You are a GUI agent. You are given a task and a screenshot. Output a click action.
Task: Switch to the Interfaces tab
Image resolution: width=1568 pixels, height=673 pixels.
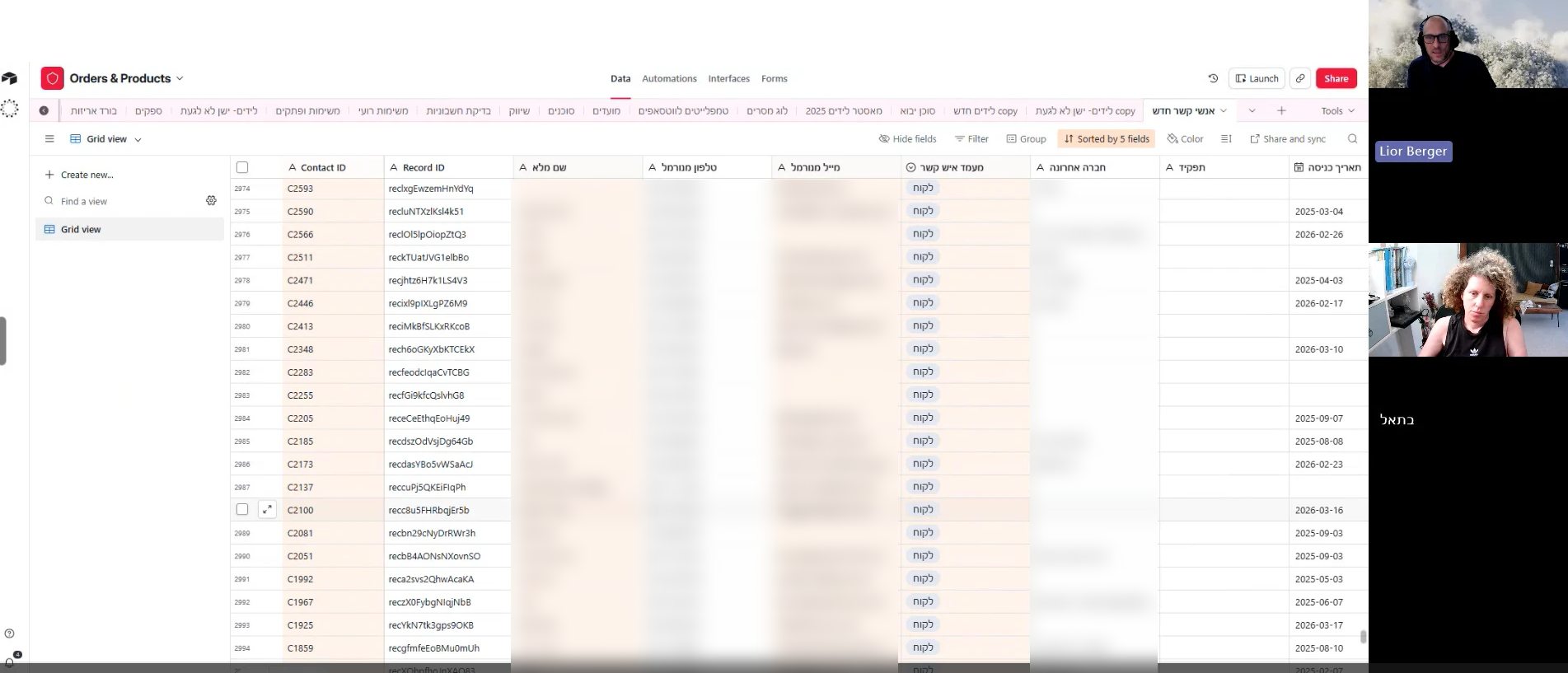point(729,78)
